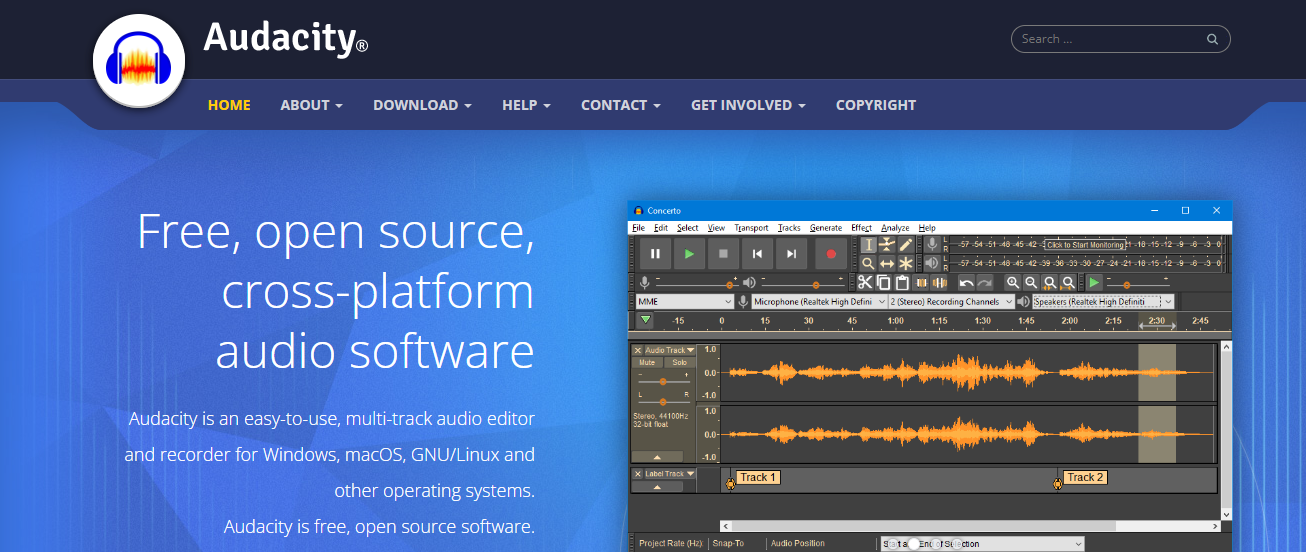This screenshot has height=552, width=1306.
Task: Skip to Start of the project
Action: 757,254
